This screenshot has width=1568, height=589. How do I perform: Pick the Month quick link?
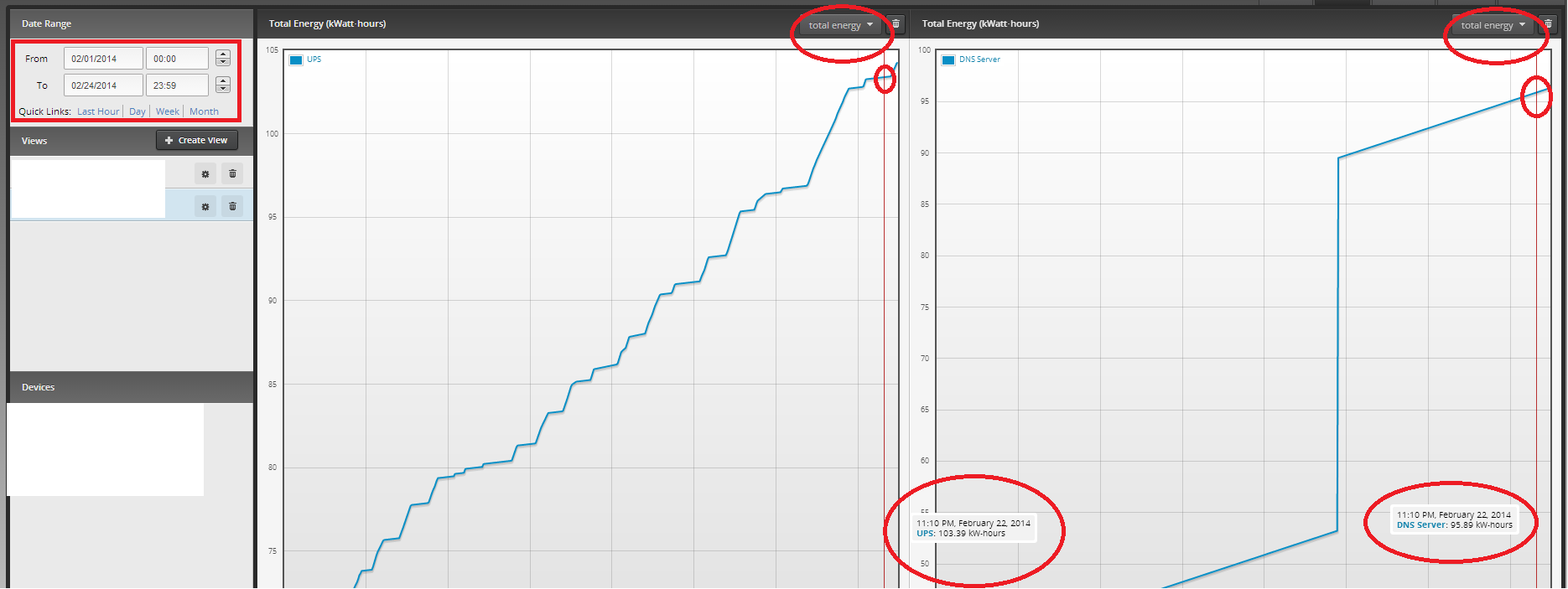click(x=204, y=111)
